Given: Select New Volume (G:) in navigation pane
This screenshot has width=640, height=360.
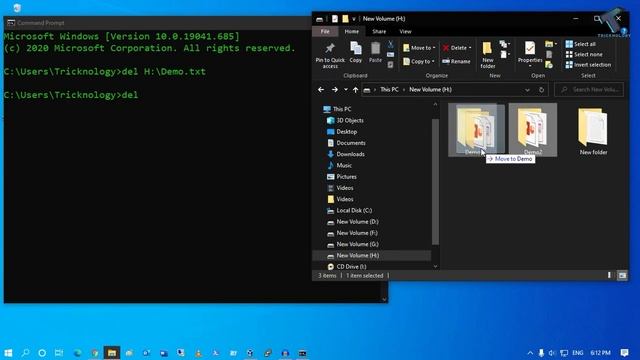Looking at the screenshot, I should tap(353, 244).
